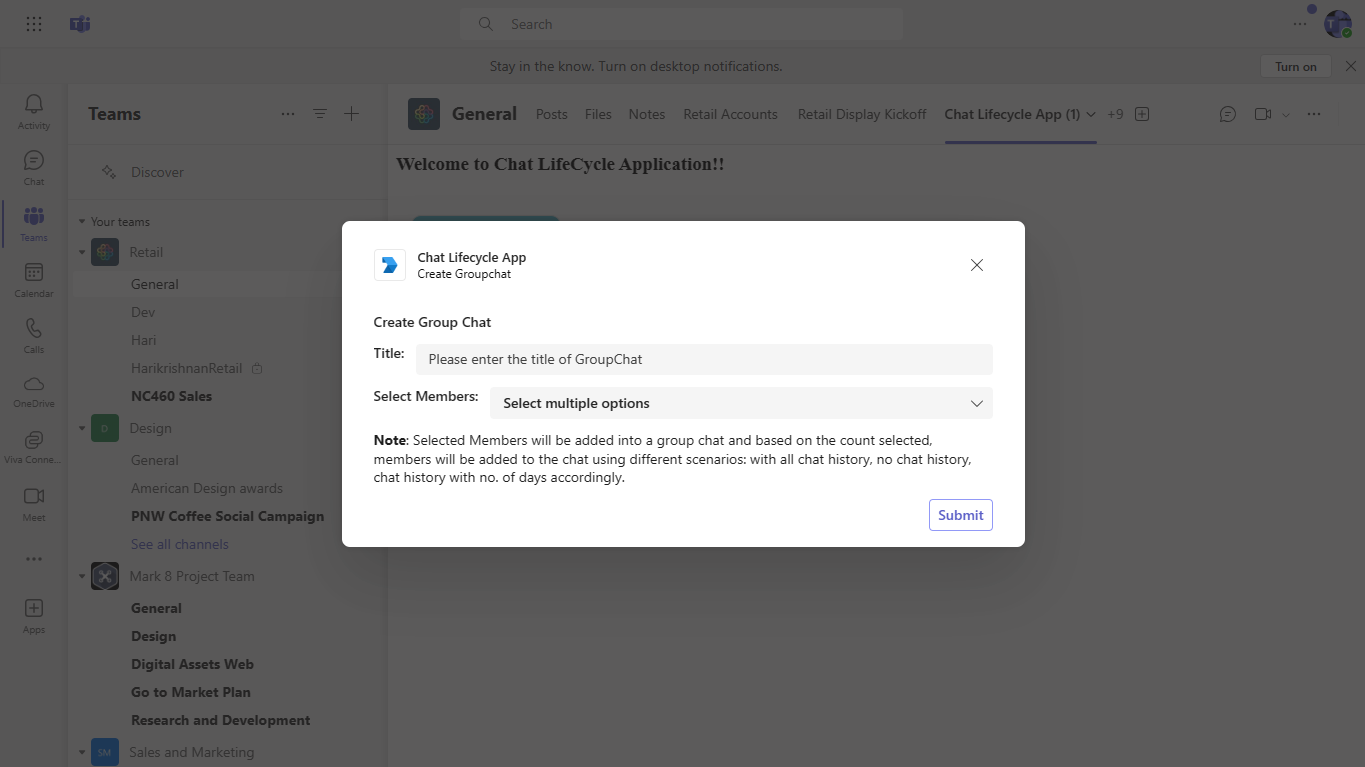Click the Chat Lifecycle App dialog logo
The width and height of the screenshot is (1365, 767).
click(390, 265)
